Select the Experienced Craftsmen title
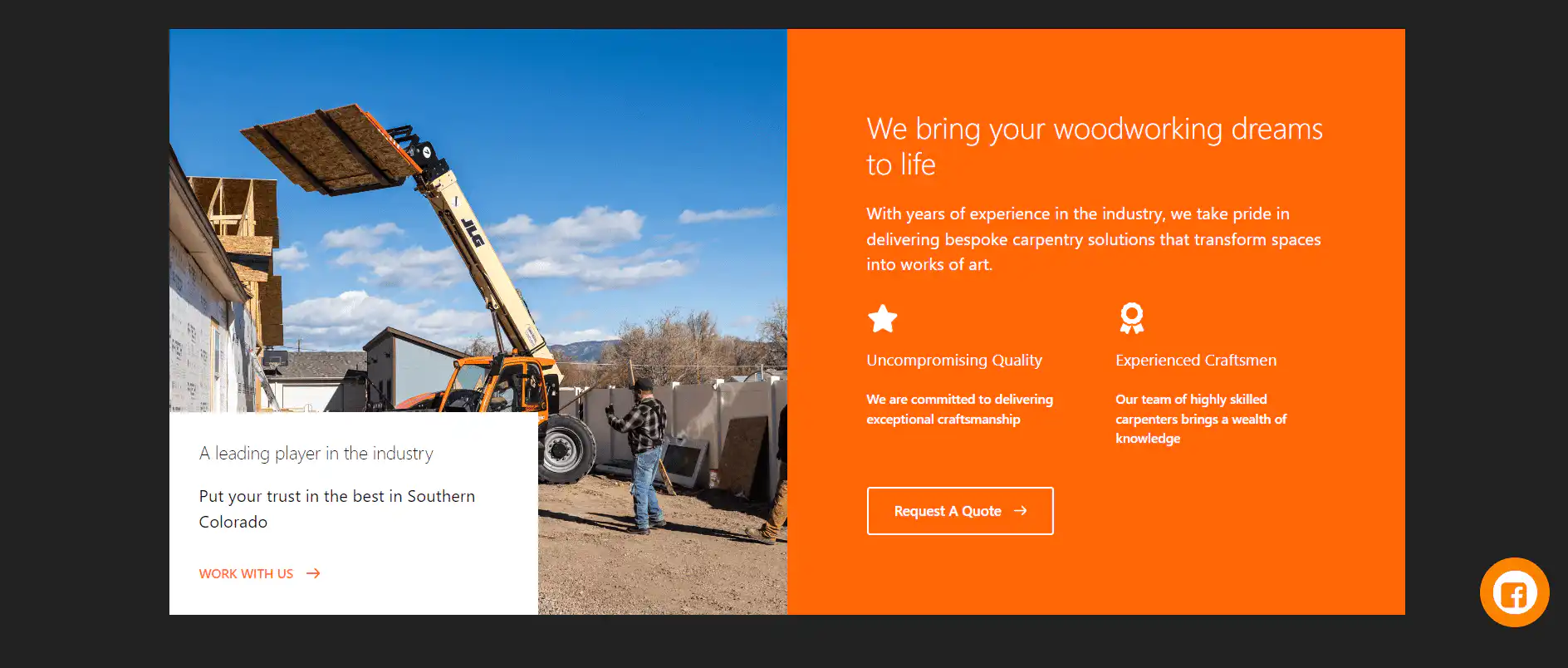 [x=1195, y=360]
